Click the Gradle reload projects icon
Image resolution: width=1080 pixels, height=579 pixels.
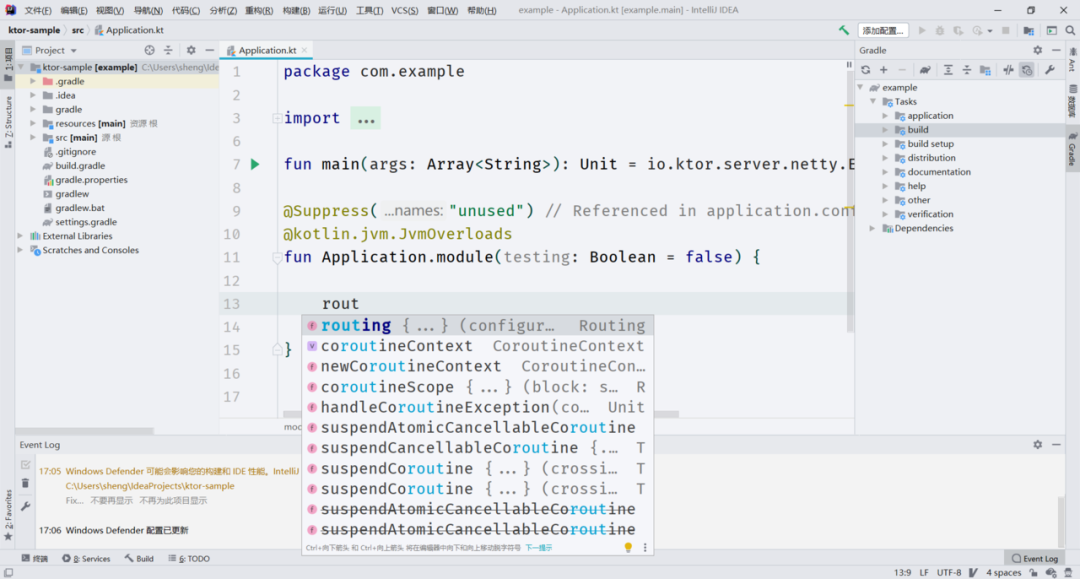865,70
